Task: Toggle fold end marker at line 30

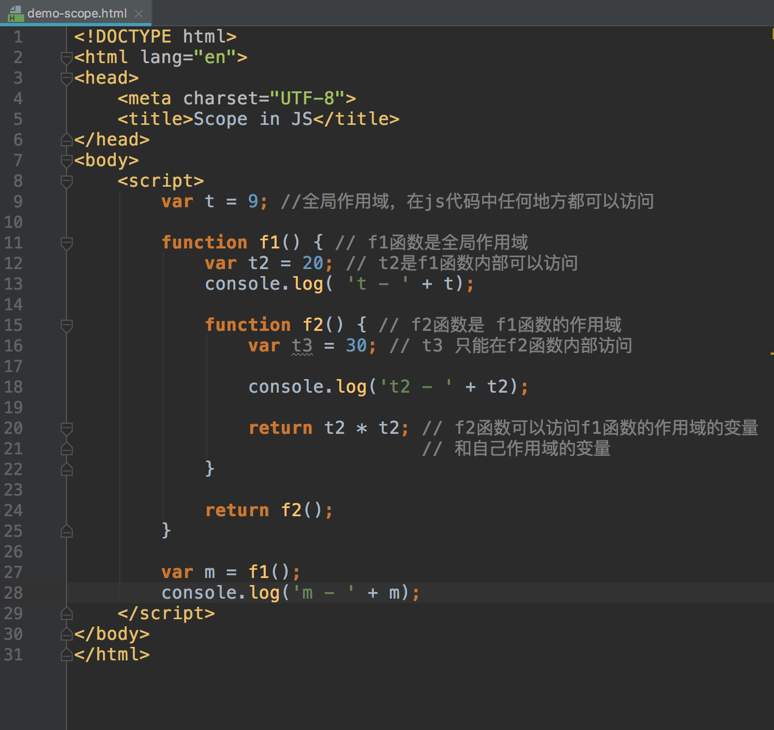Action: [x=66, y=635]
